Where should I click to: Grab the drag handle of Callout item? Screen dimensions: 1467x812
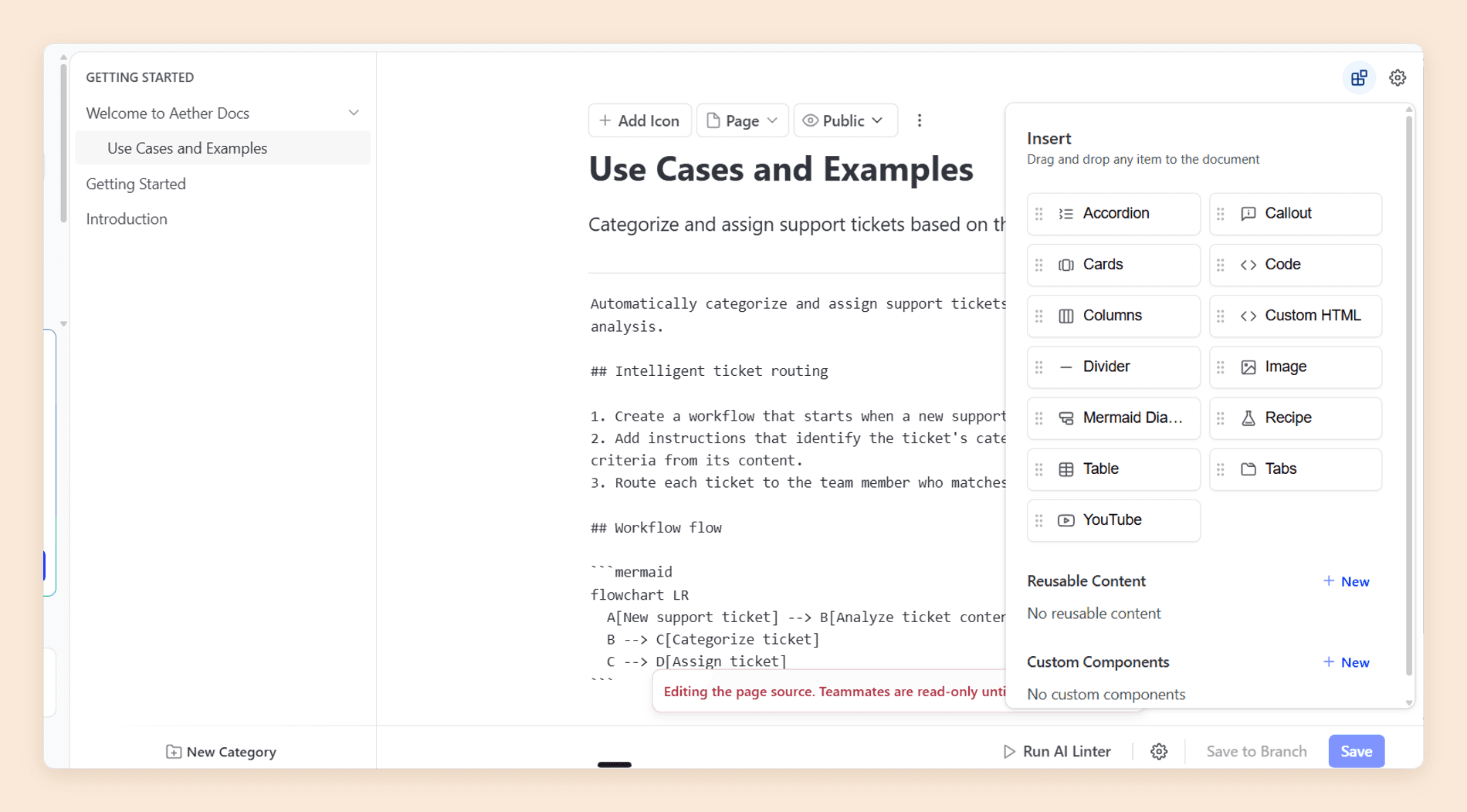click(x=1221, y=214)
